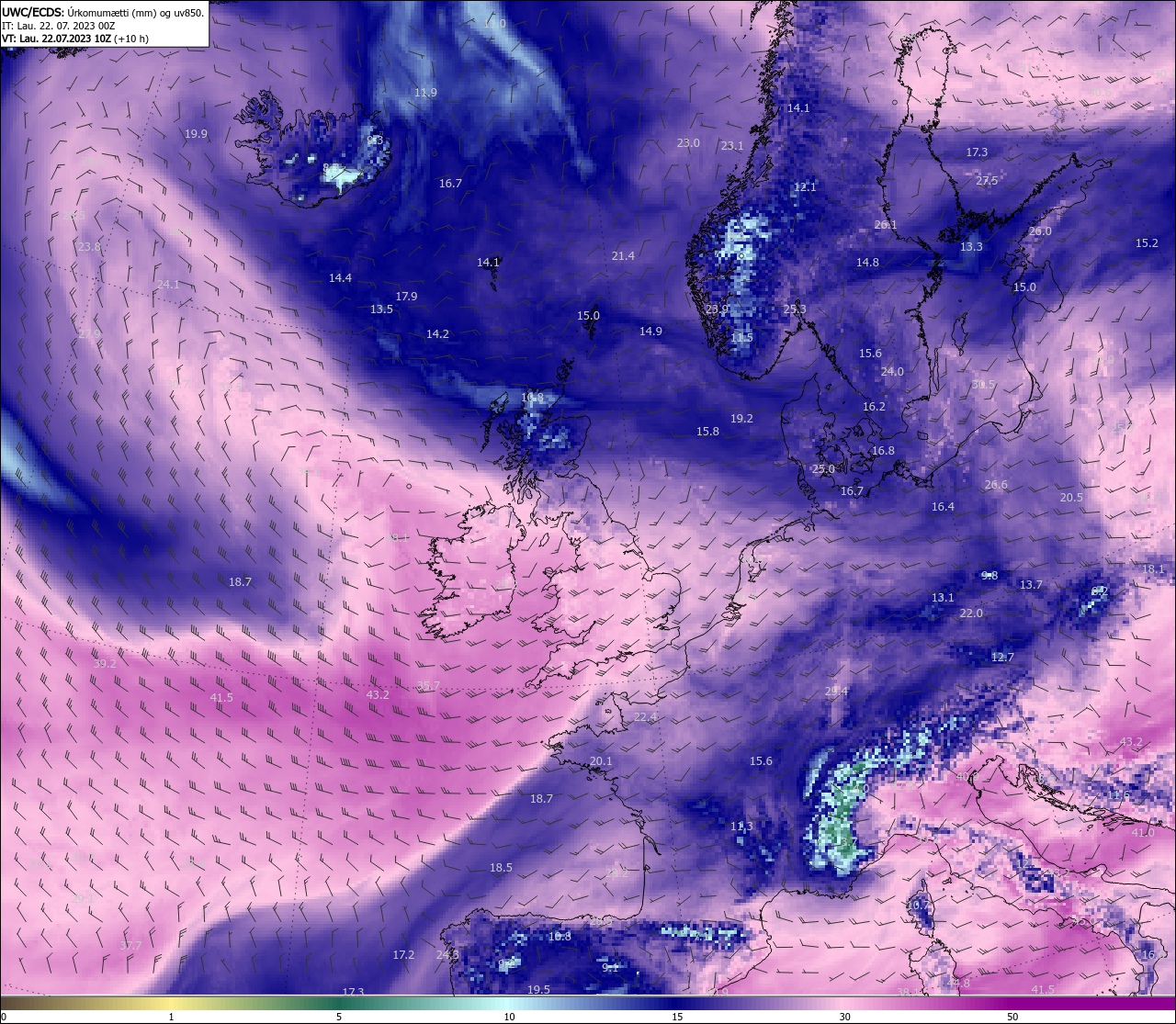
Task: Click the 16.8 value label
Action: 883,451
